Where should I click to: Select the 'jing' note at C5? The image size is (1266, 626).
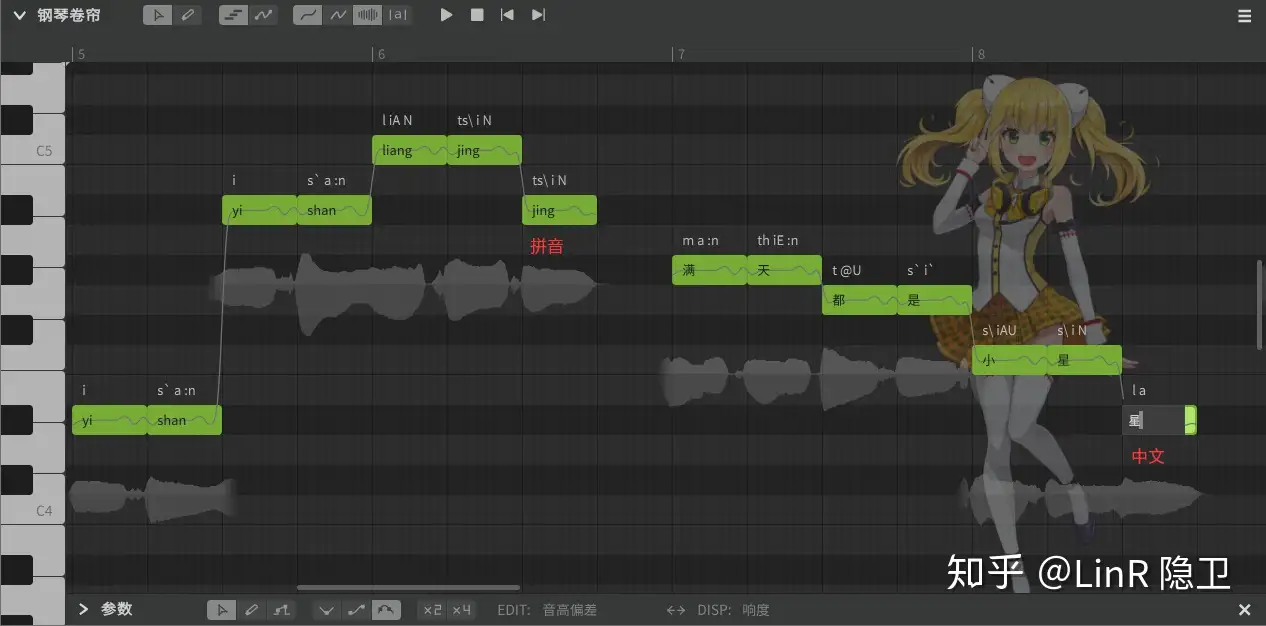(484, 150)
